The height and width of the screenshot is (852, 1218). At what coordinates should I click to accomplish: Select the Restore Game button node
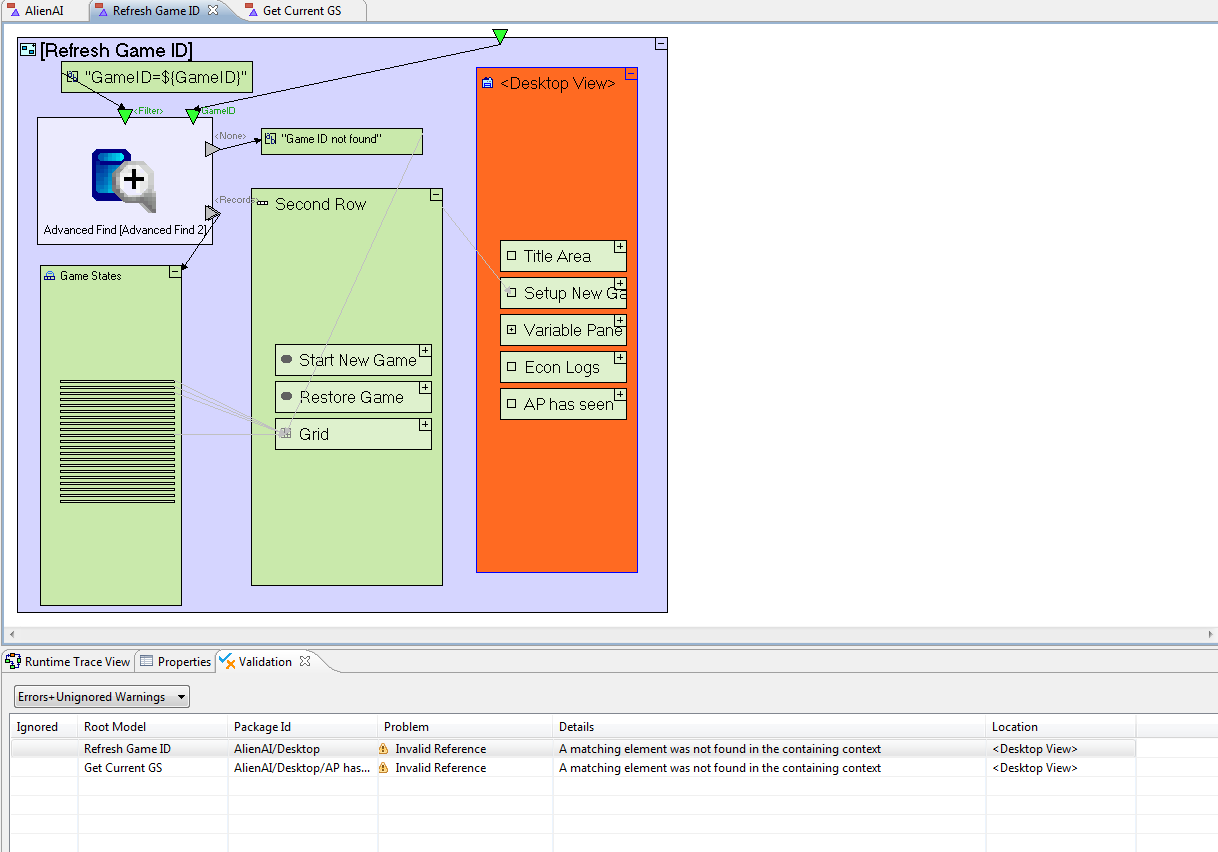[x=353, y=397]
